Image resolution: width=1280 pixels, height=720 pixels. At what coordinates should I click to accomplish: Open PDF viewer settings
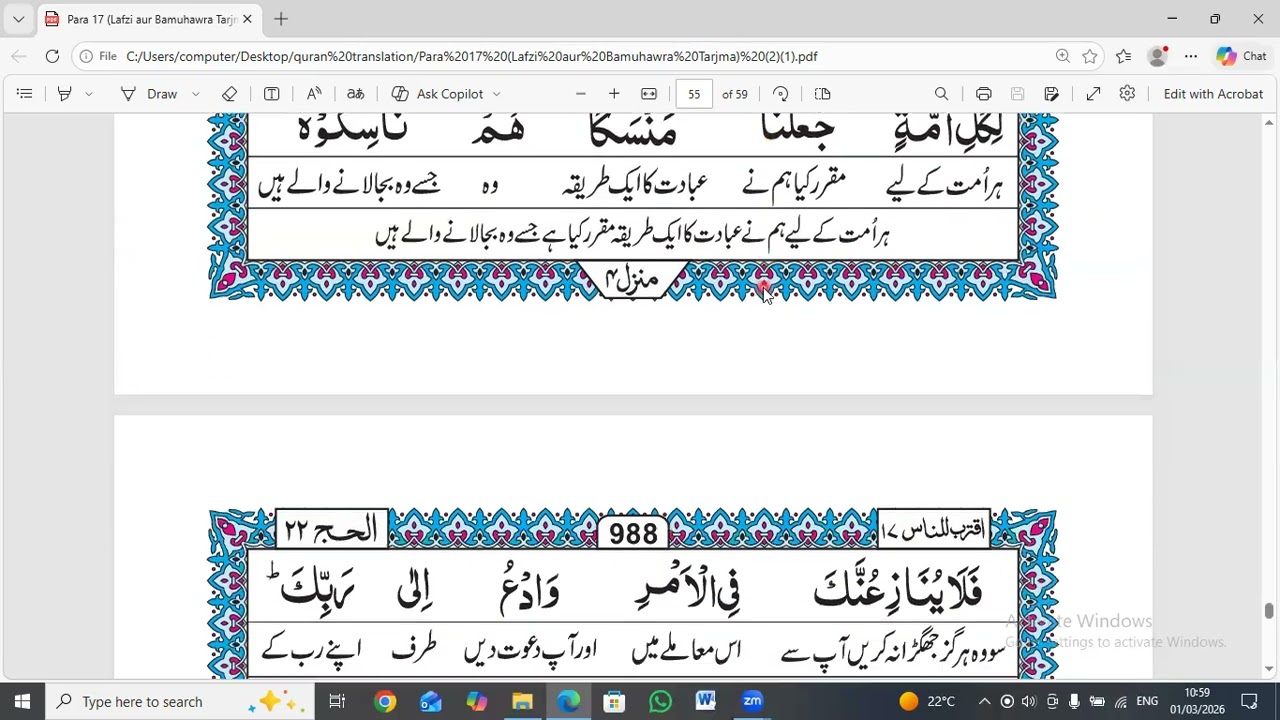[1127, 94]
